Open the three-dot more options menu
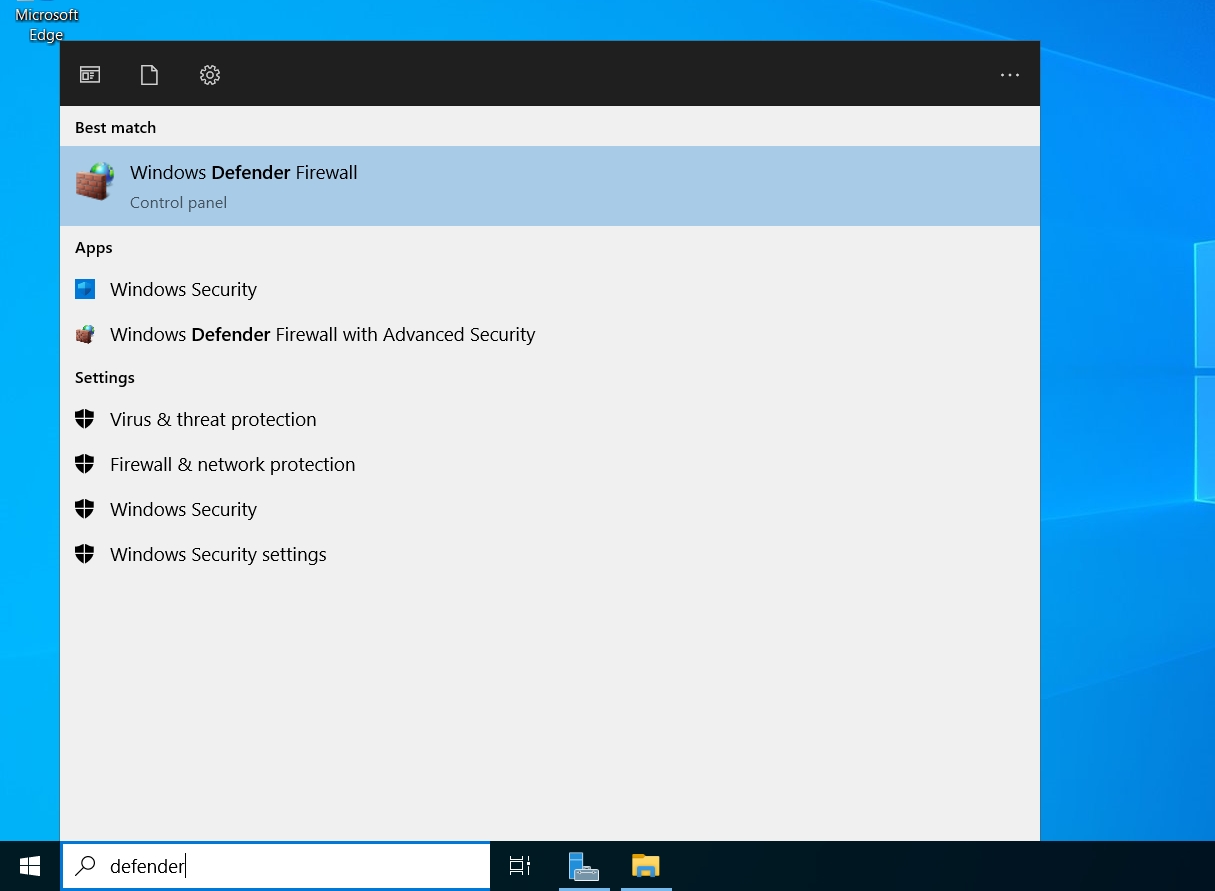1215x891 pixels. click(1009, 75)
